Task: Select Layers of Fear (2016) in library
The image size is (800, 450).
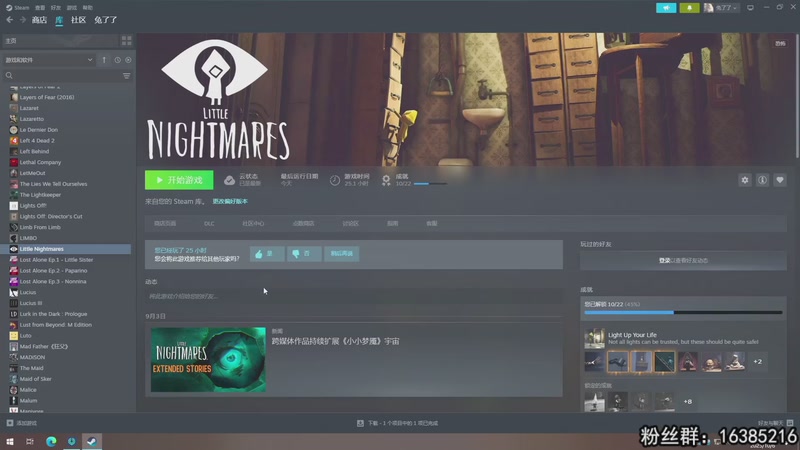Action: [47, 97]
